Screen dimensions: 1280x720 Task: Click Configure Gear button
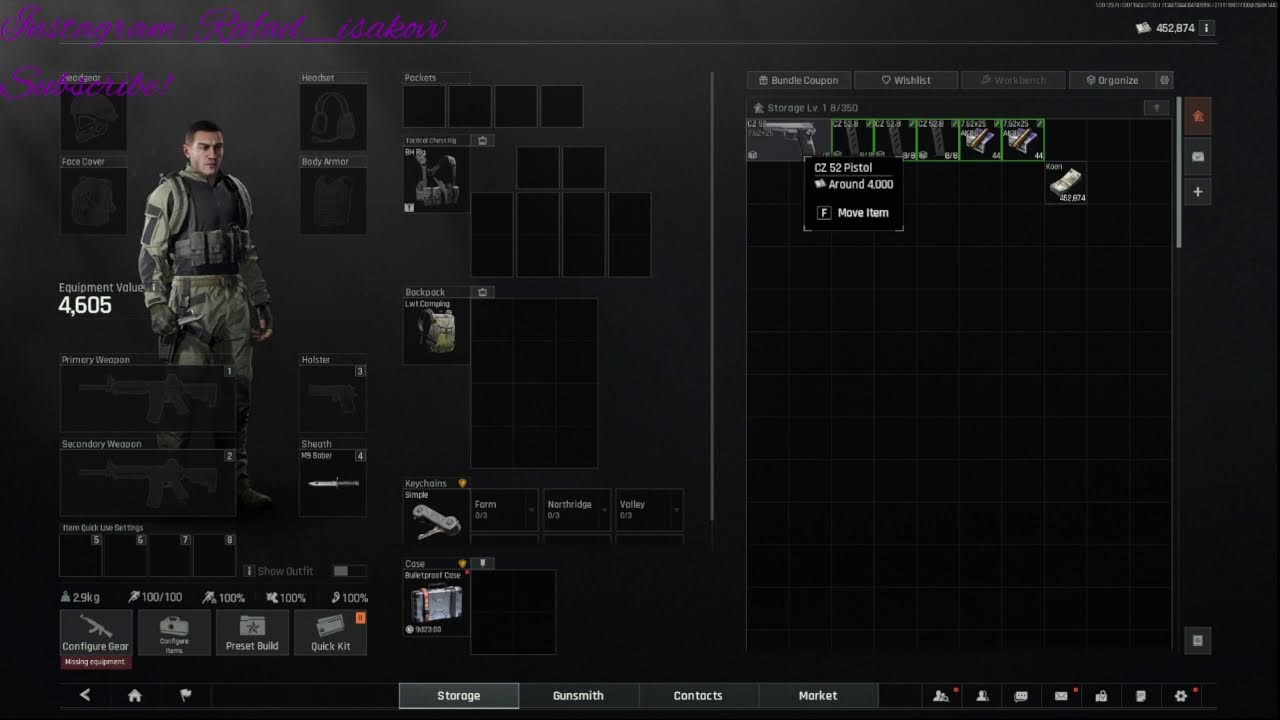point(96,633)
